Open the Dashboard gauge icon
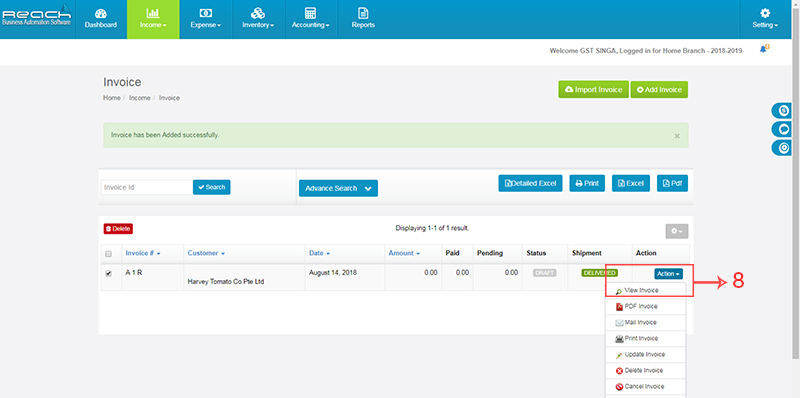Viewport: 800px width, 398px height. click(x=101, y=13)
